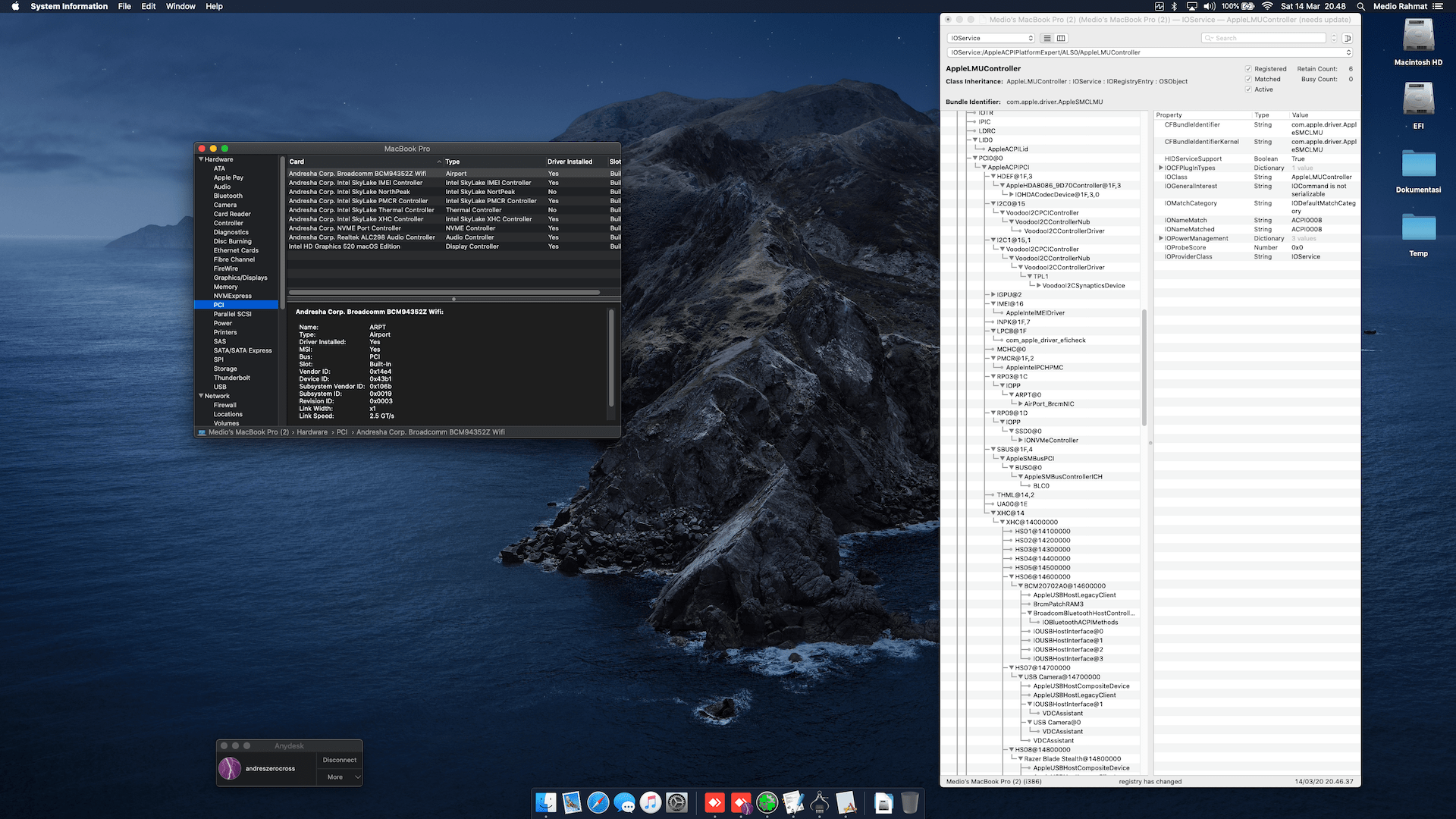This screenshot has height=819, width=1456.
Task: Expand the AirPort_BrcmNIC node
Action: pyautogui.click(x=1021, y=404)
